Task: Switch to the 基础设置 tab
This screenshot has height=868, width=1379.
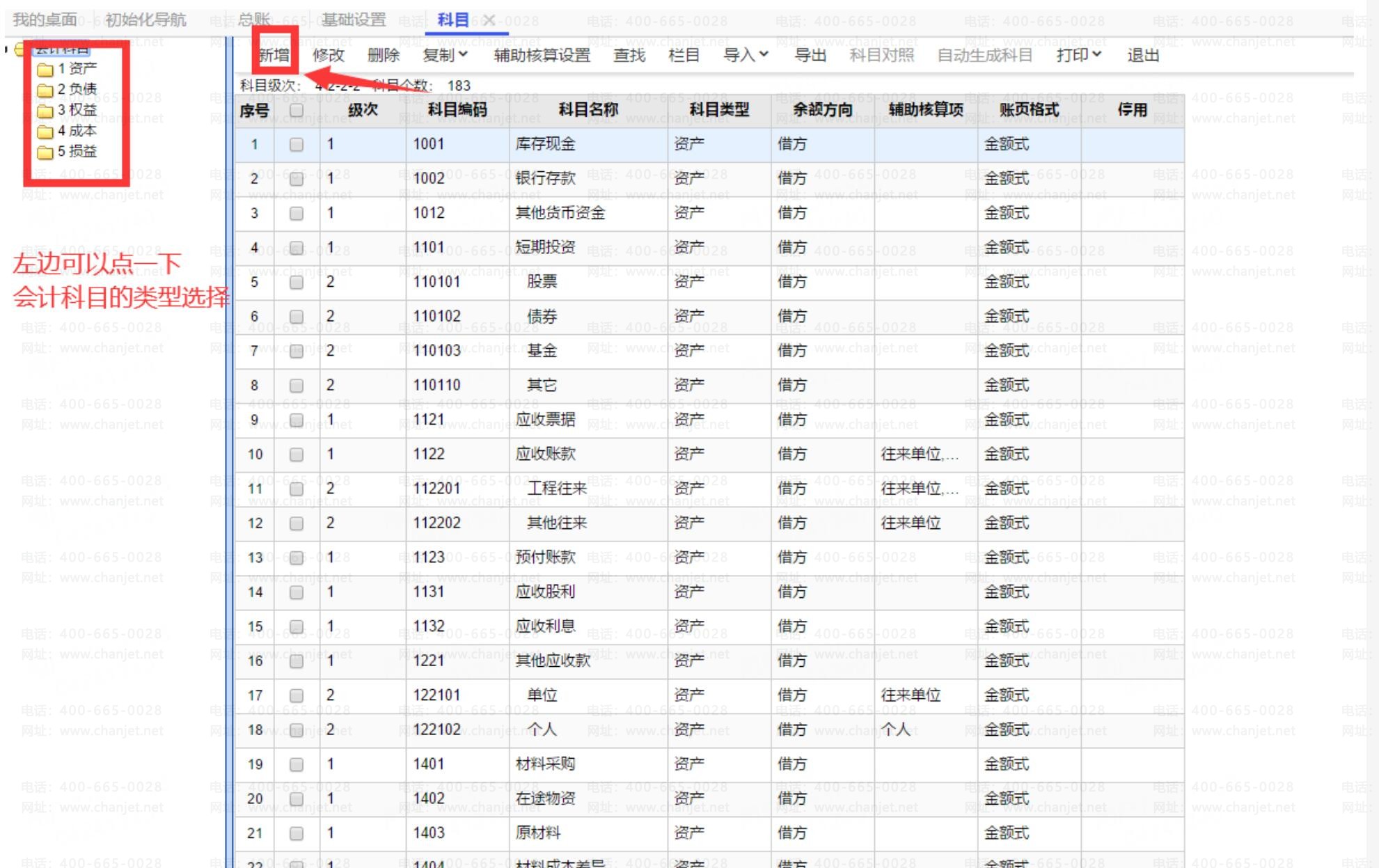Action: click(x=354, y=20)
